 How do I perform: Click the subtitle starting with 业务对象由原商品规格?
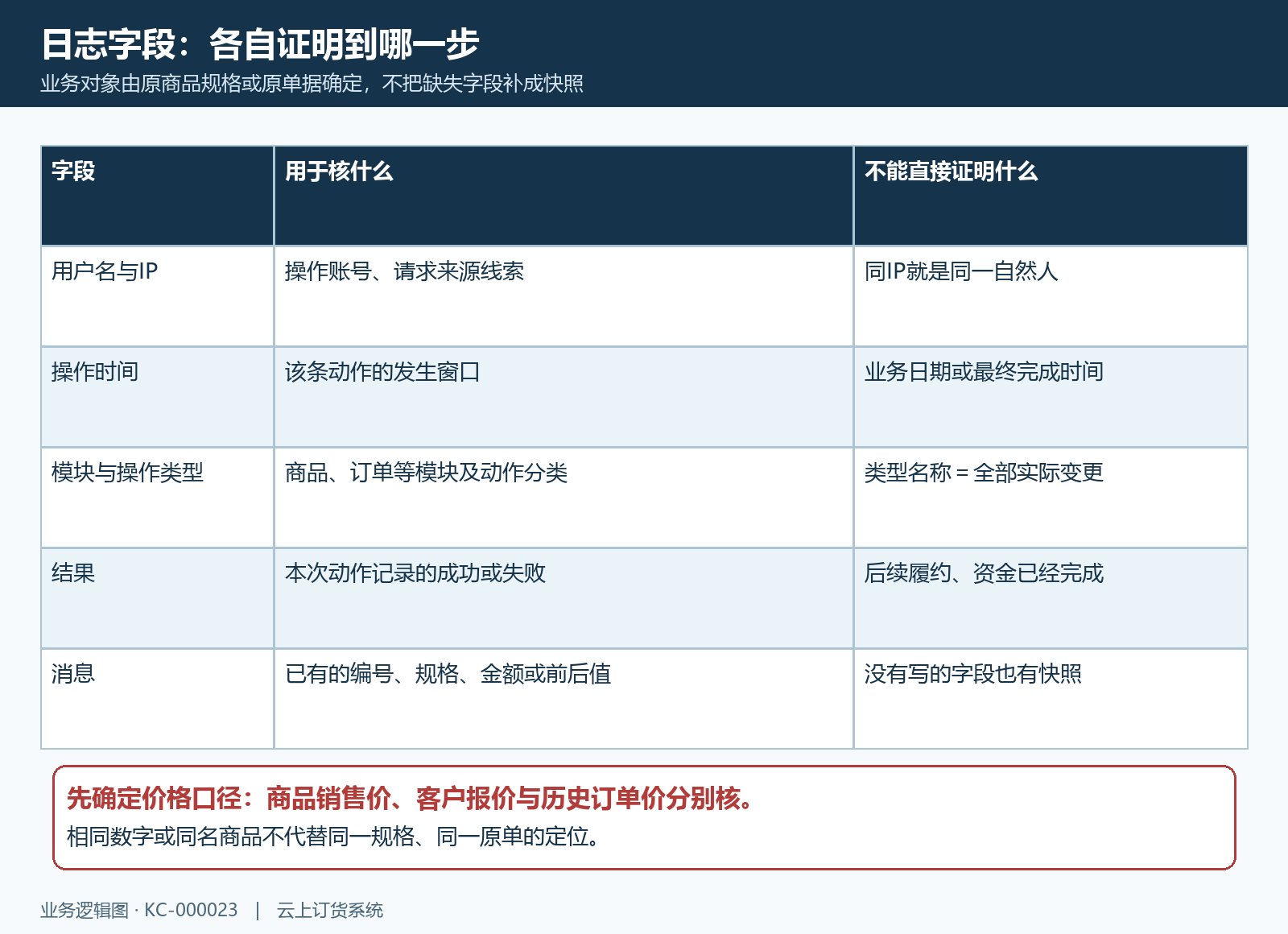[x=312, y=84]
